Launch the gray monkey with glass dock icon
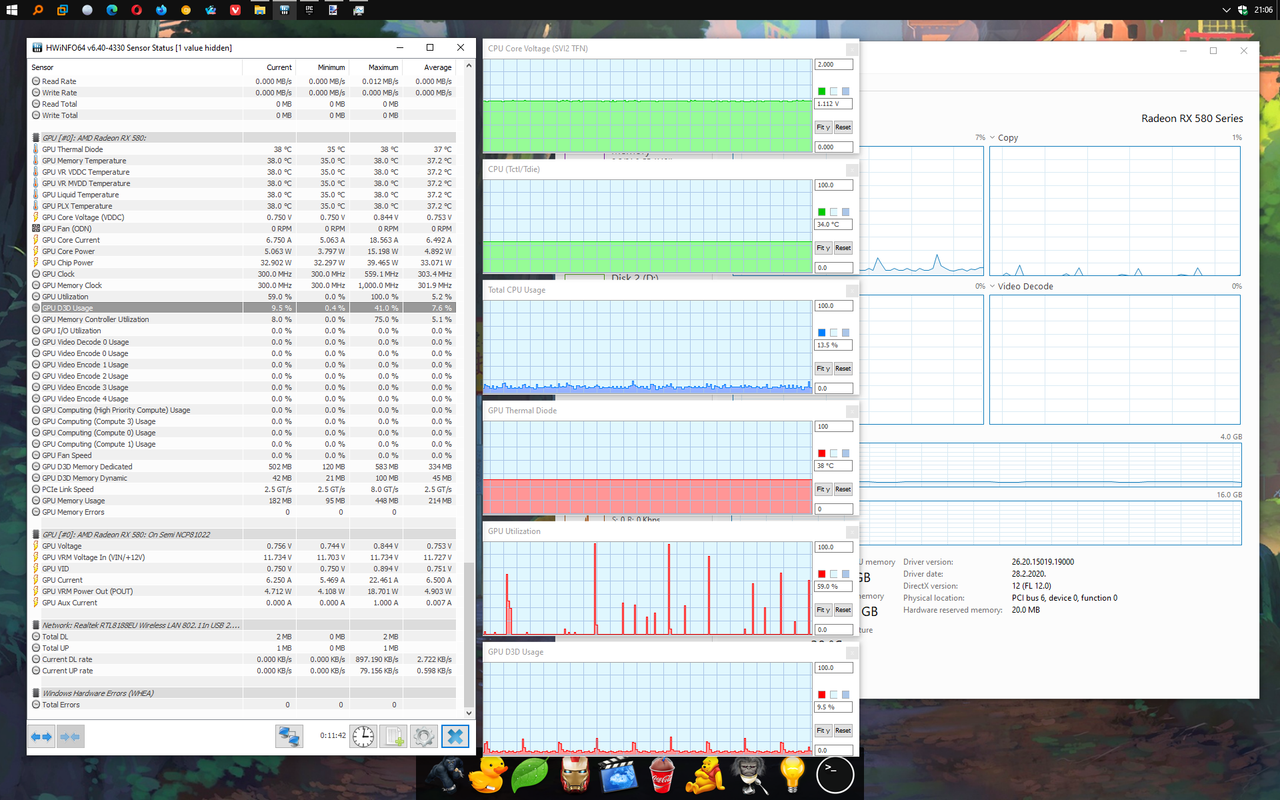1280x800 pixels. tap(749, 775)
